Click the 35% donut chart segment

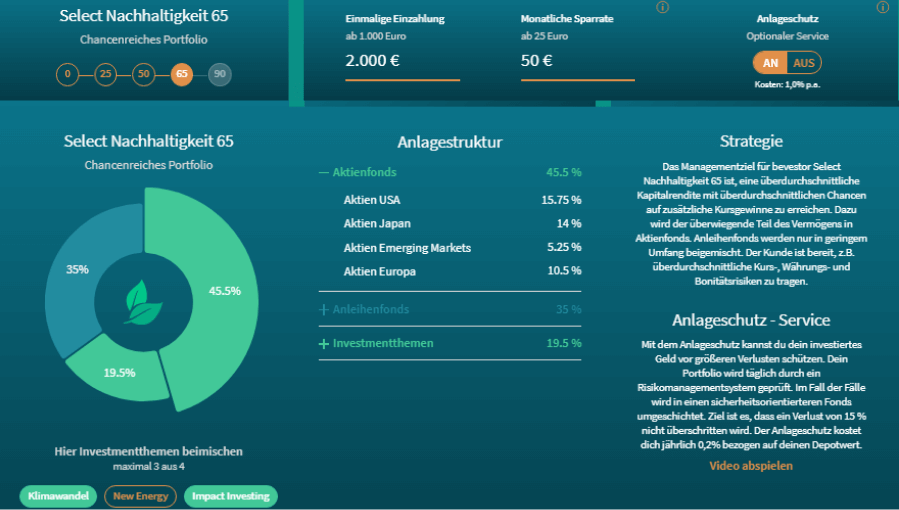(77, 269)
